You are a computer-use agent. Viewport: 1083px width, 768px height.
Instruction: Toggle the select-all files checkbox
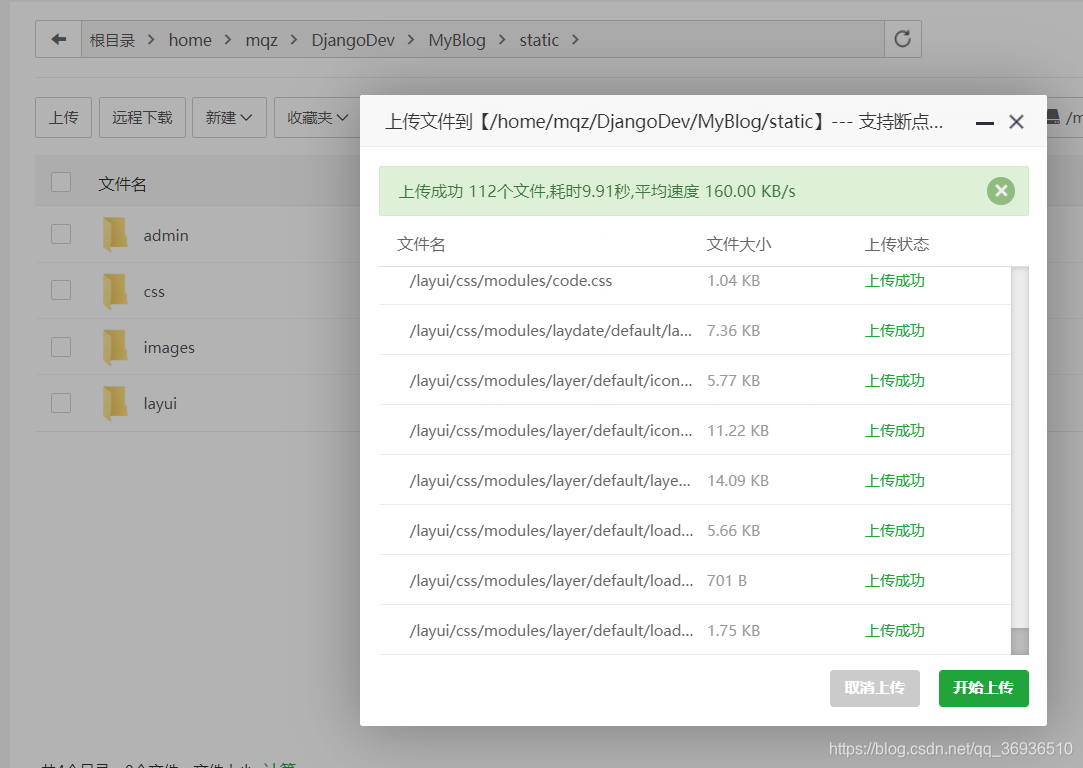[61, 182]
